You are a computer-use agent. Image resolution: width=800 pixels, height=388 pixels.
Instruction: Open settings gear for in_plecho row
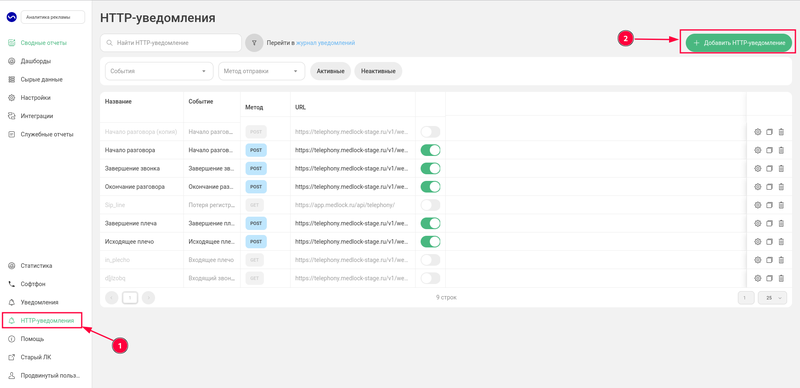(x=758, y=260)
